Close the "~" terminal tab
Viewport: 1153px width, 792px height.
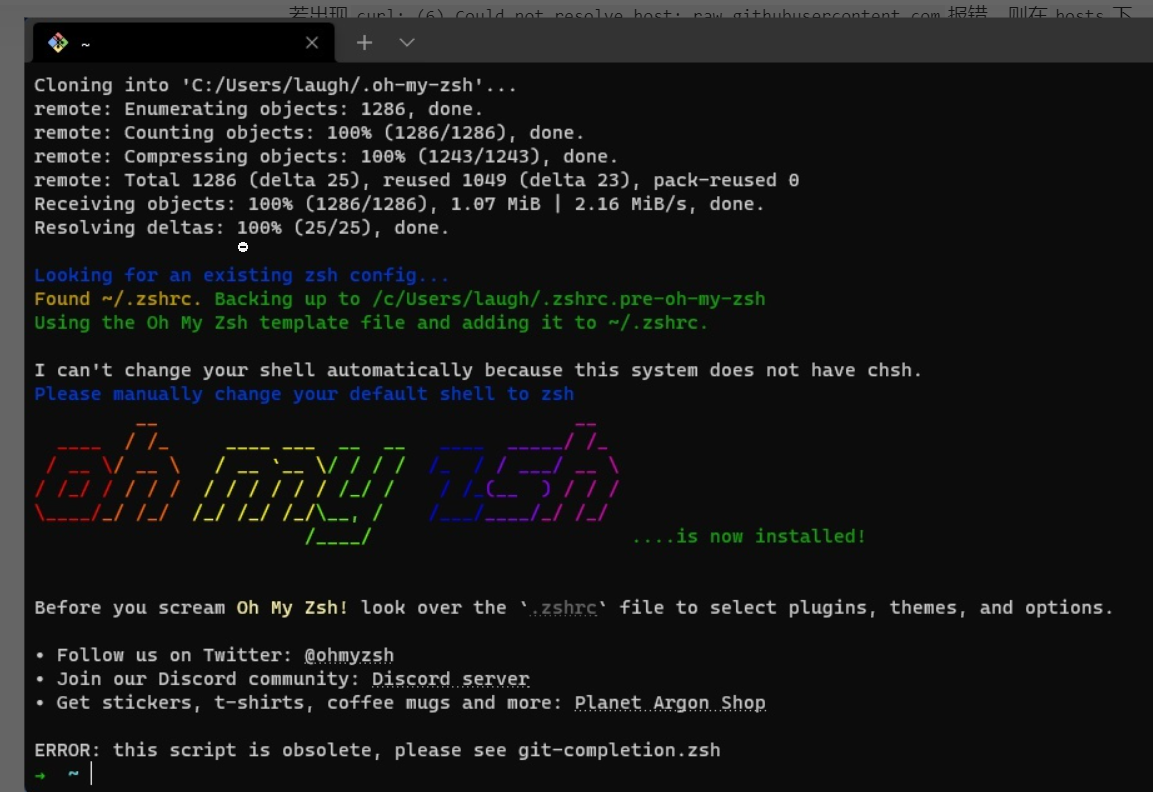click(312, 43)
